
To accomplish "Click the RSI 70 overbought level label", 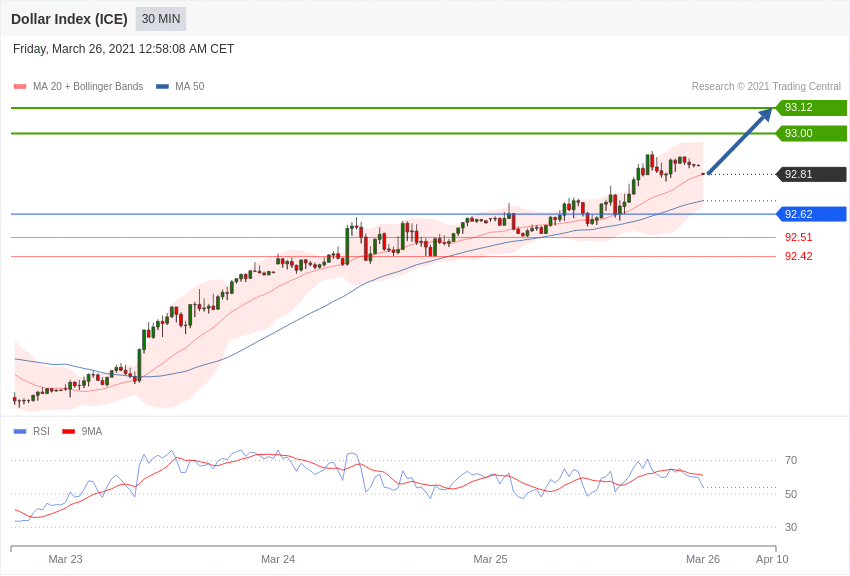I will (x=790, y=461).
